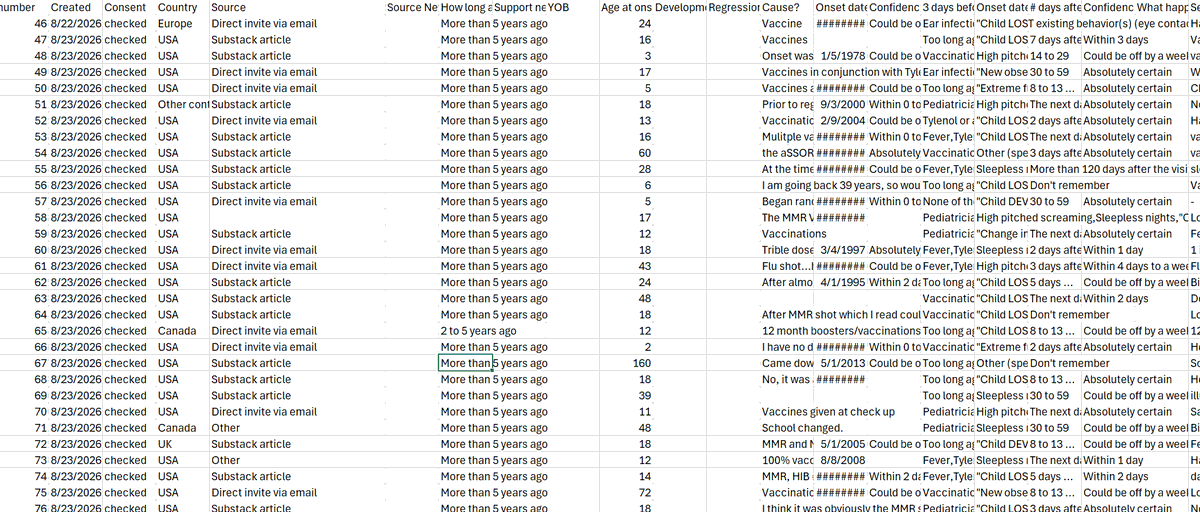Image resolution: width=1200 pixels, height=512 pixels.
Task: Click the "Other cont" country cell in row 51
Action: click(181, 105)
